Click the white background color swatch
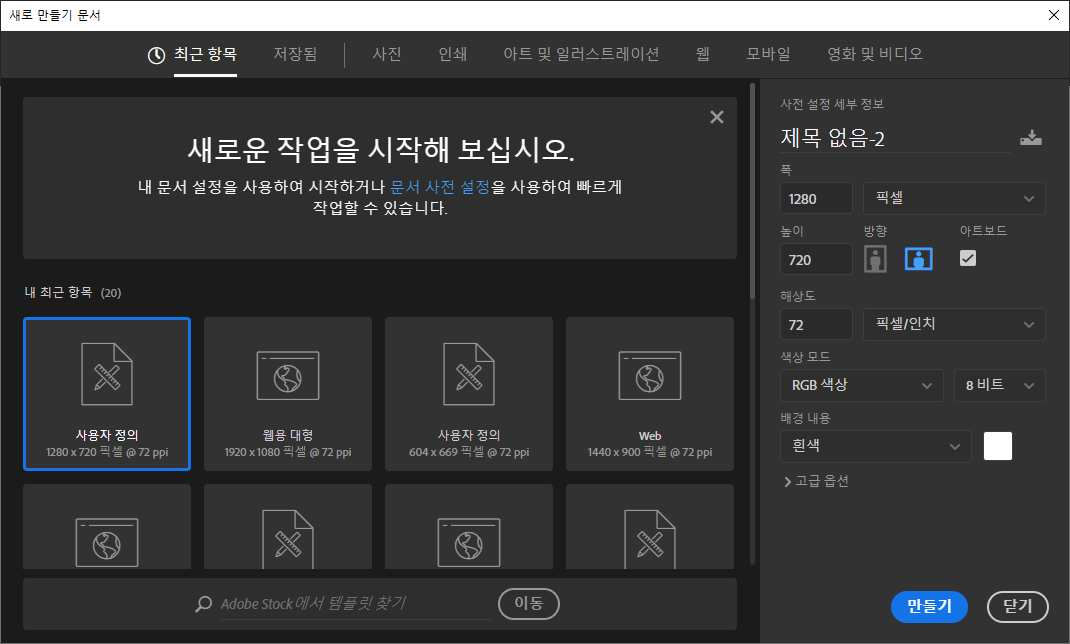The width and height of the screenshot is (1070, 644). click(998, 446)
